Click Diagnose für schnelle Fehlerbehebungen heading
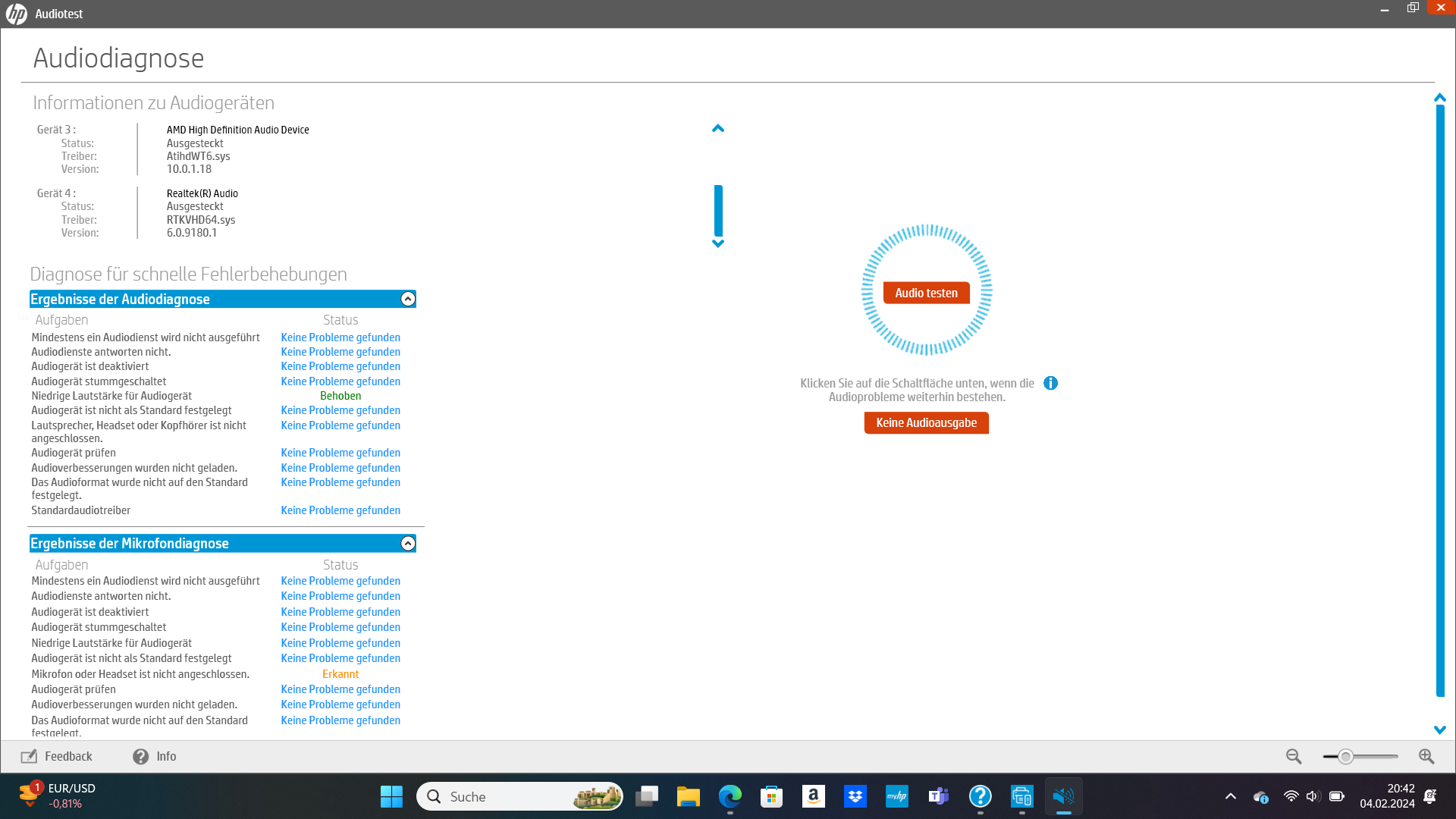 188,274
